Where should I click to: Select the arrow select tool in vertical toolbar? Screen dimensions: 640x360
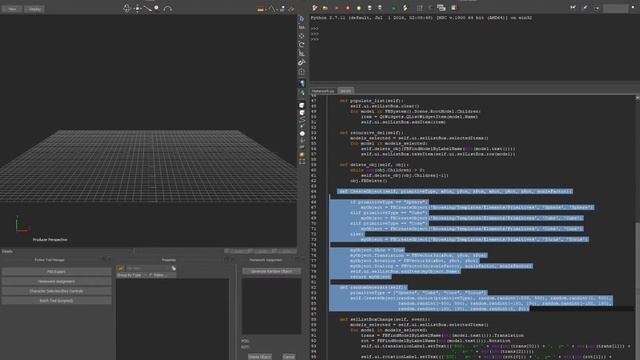click(x=302, y=18)
